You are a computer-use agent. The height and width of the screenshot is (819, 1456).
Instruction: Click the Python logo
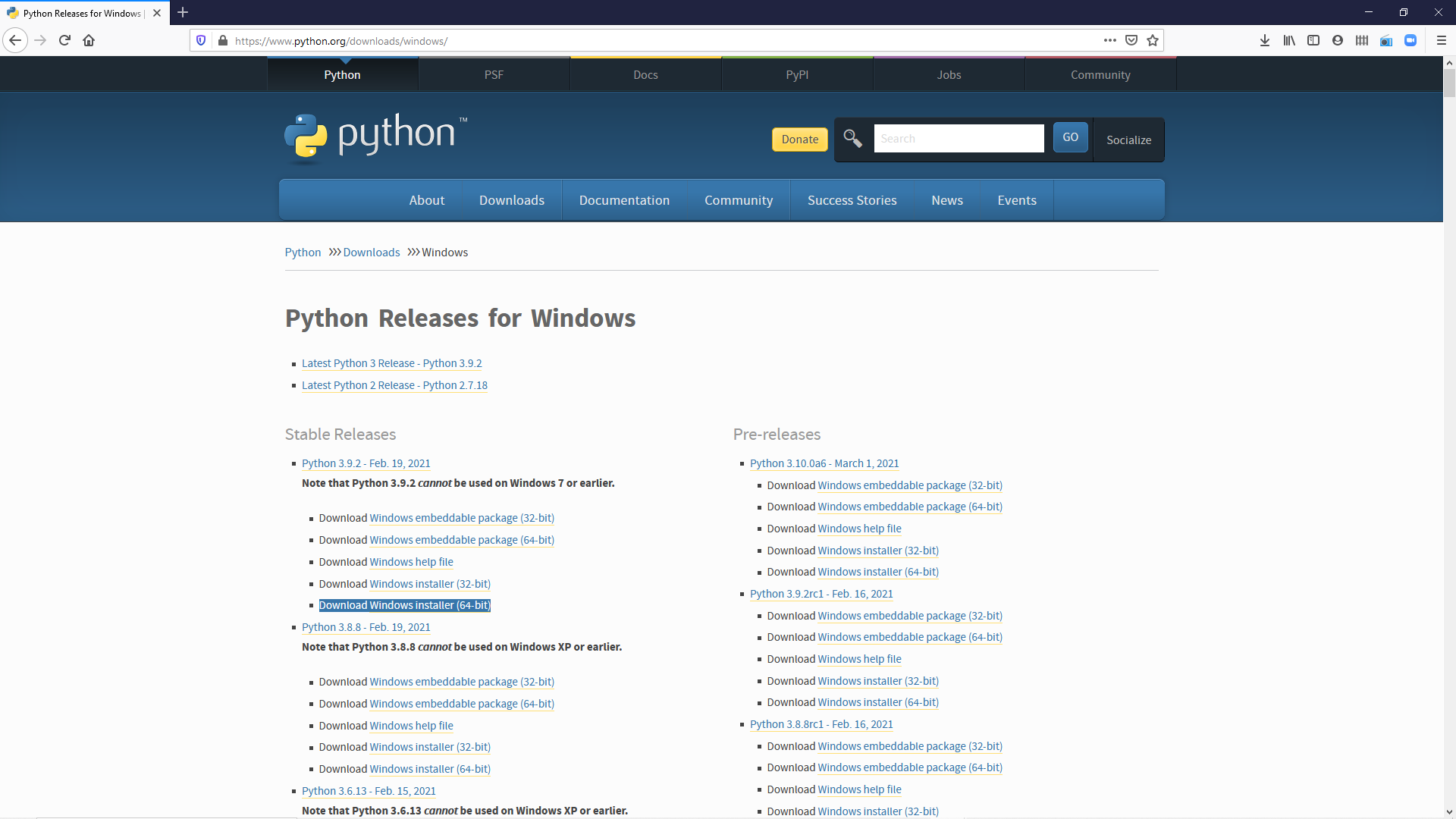coord(375,138)
